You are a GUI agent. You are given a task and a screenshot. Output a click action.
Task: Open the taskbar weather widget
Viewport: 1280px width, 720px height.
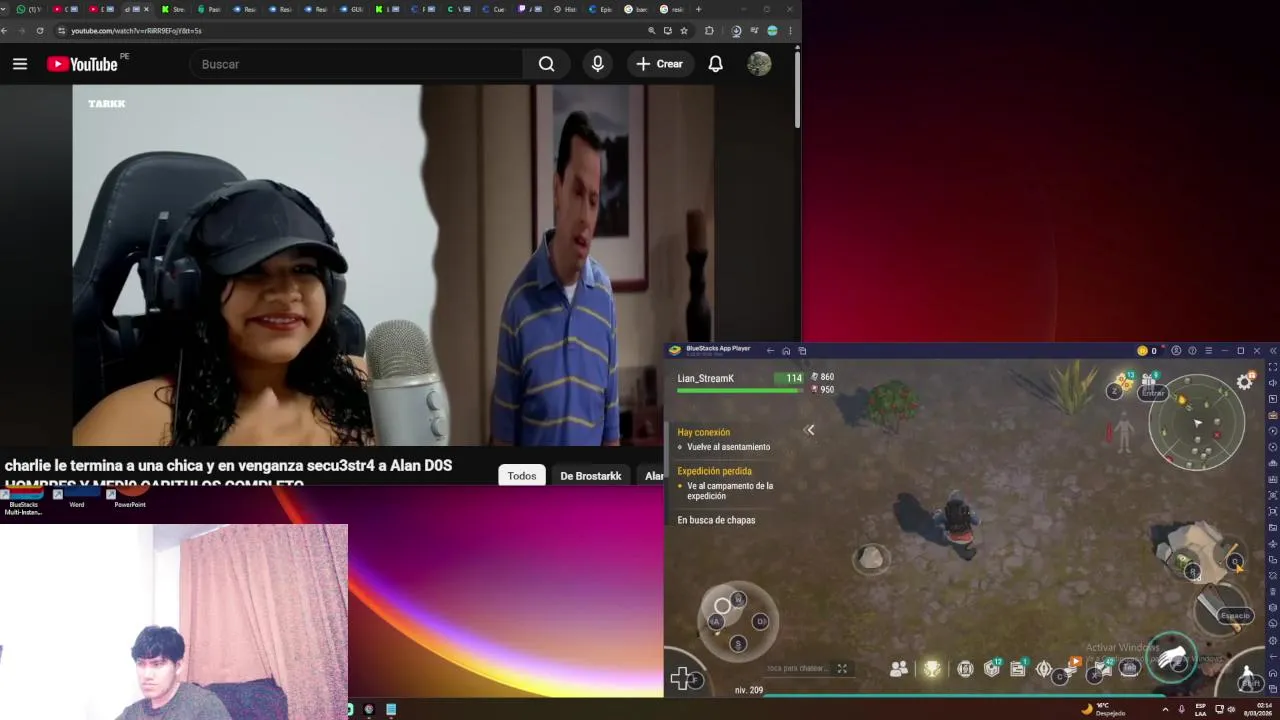[x=1102, y=709]
